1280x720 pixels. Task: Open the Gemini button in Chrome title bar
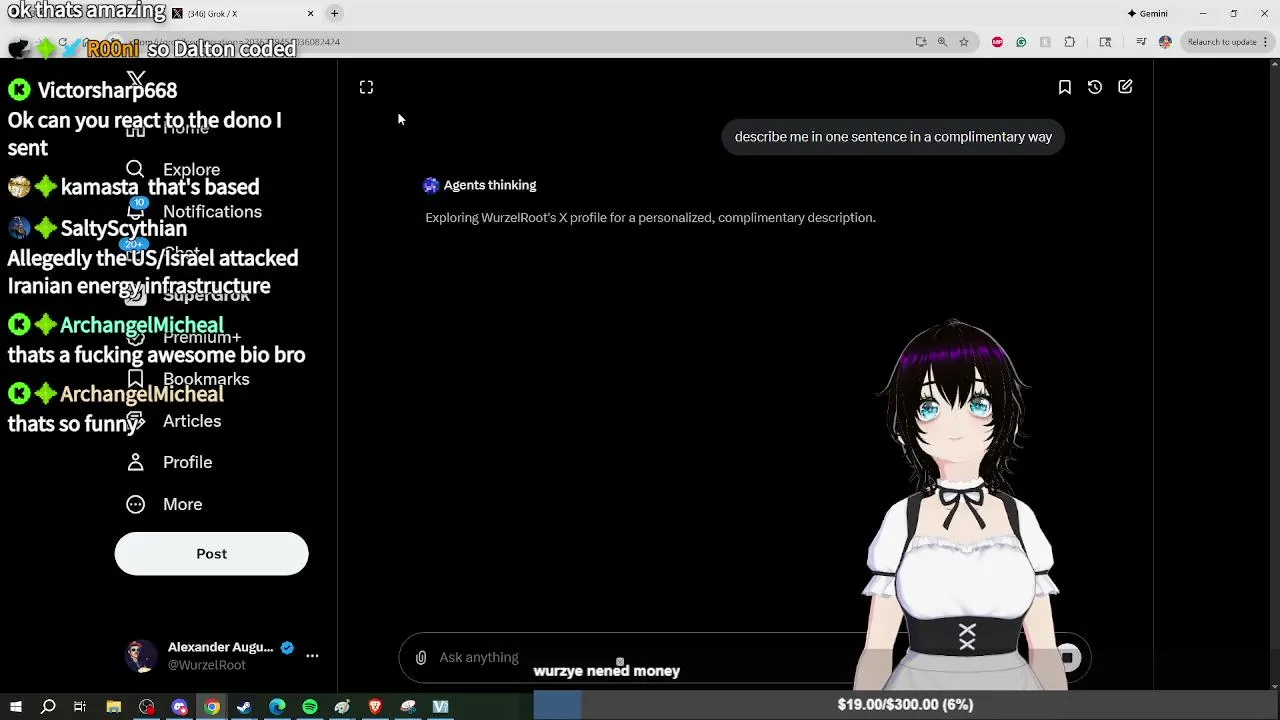[x=1148, y=14]
